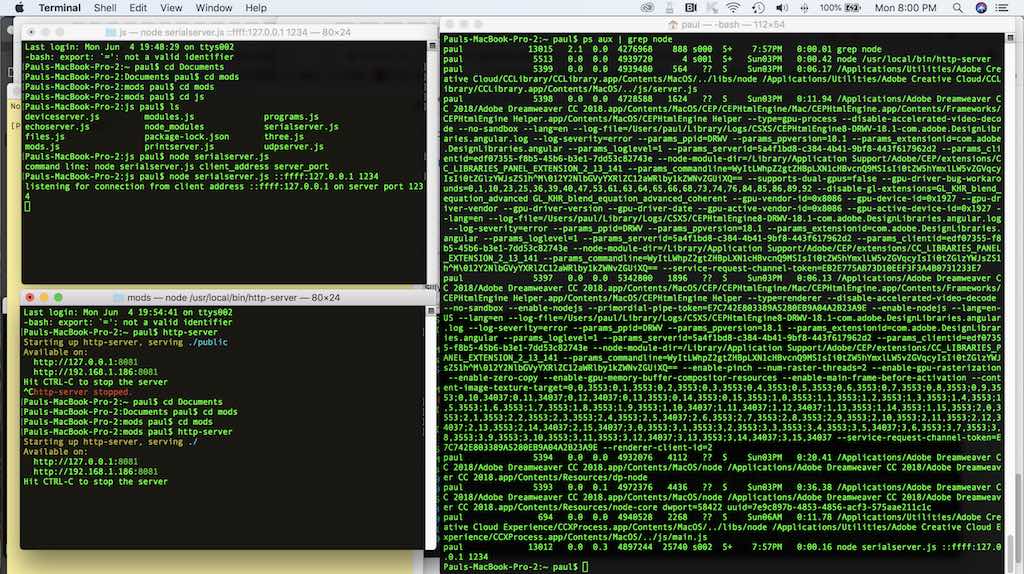Zoom the mods http-server terminal window

coord(58,297)
